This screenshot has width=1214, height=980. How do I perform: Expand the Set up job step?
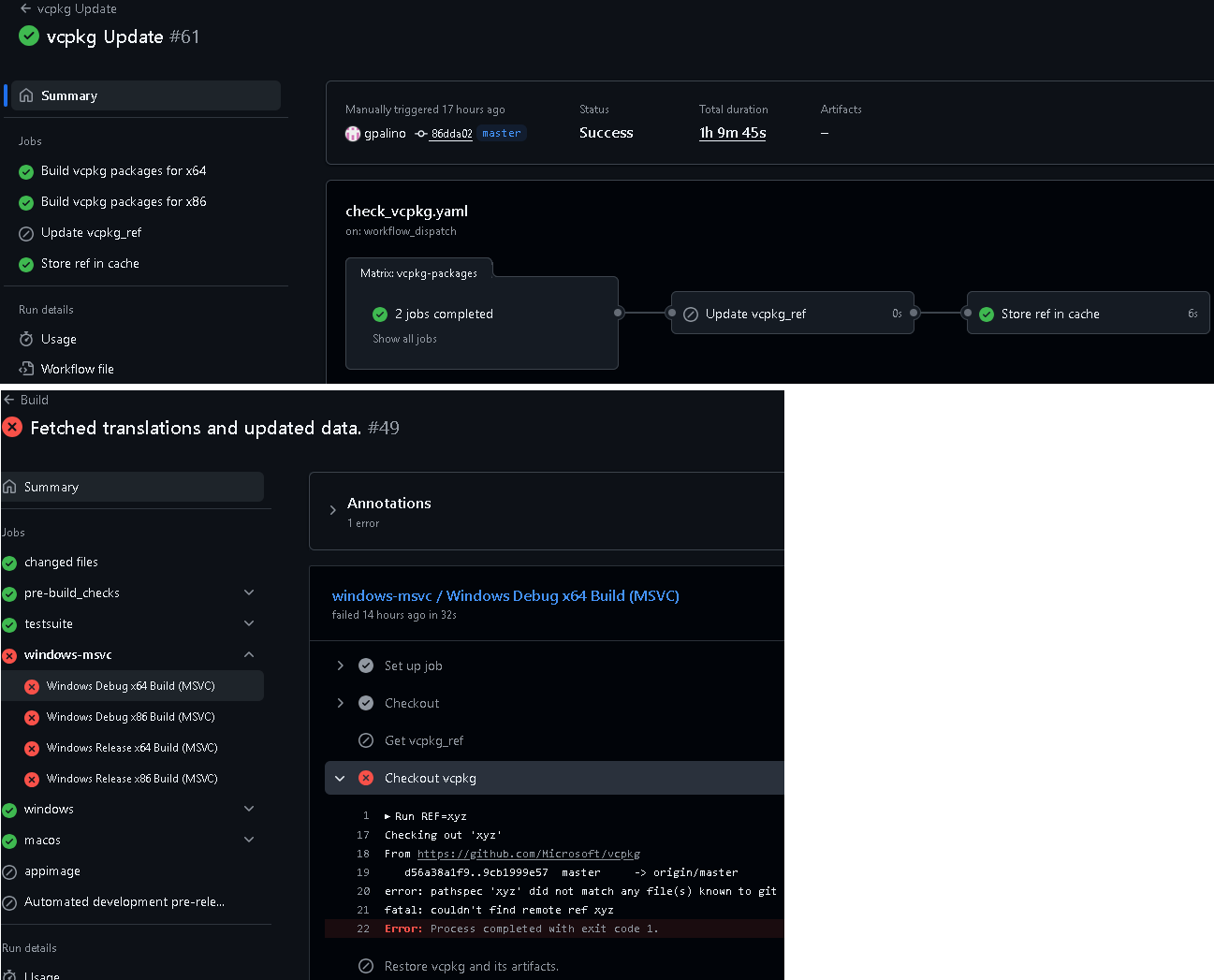coord(340,666)
